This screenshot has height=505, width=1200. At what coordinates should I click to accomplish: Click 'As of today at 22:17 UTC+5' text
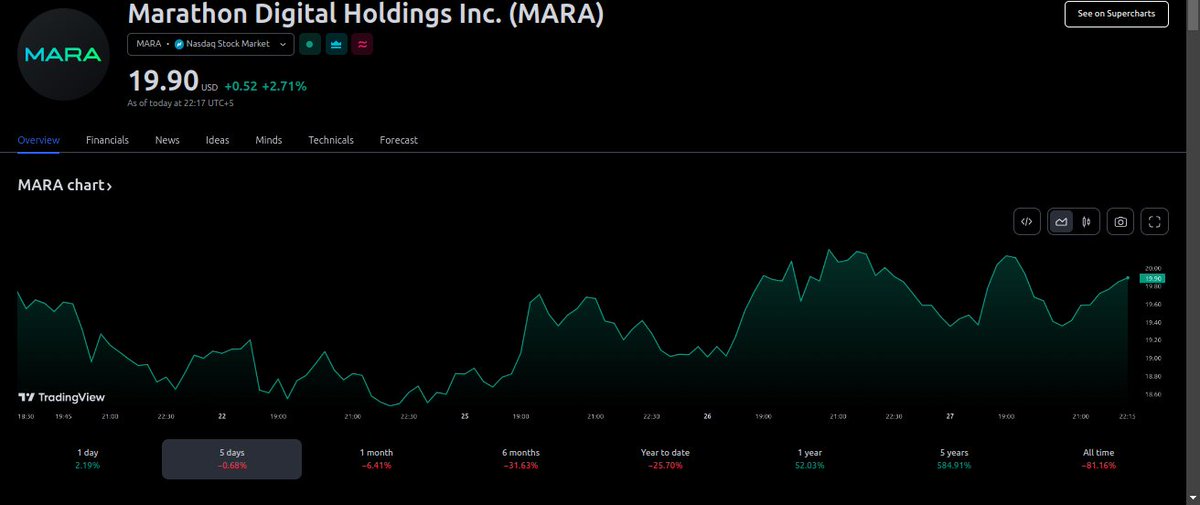click(181, 103)
